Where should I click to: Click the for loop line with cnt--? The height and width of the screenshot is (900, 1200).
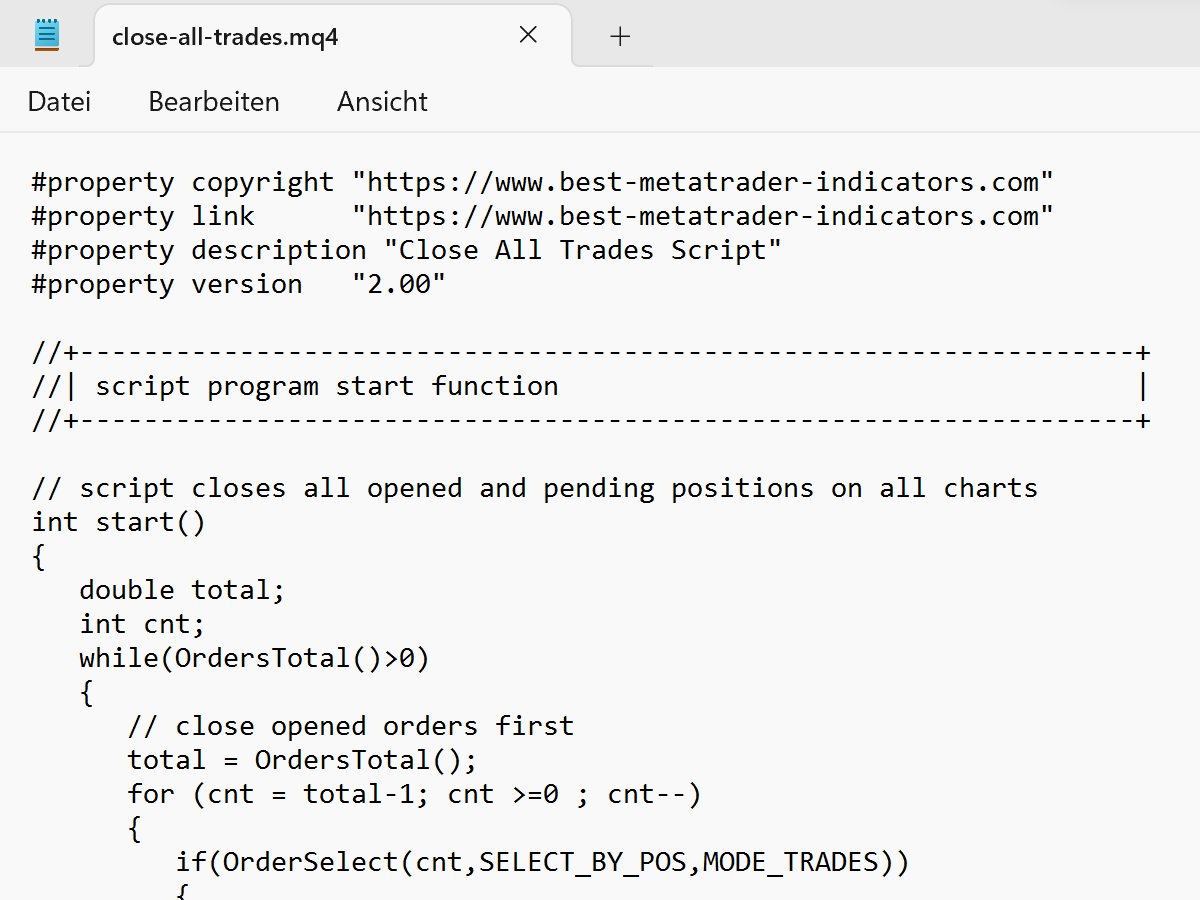click(413, 793)
